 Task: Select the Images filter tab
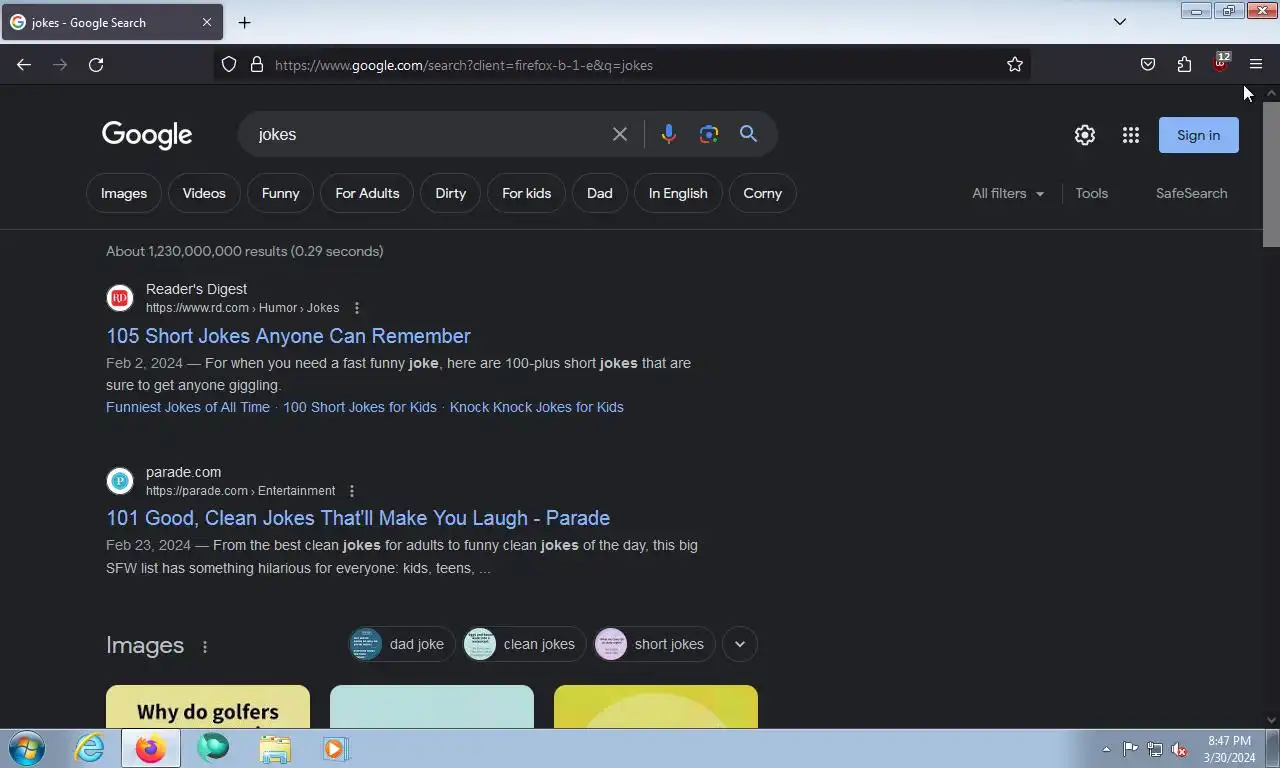[124, 193]
